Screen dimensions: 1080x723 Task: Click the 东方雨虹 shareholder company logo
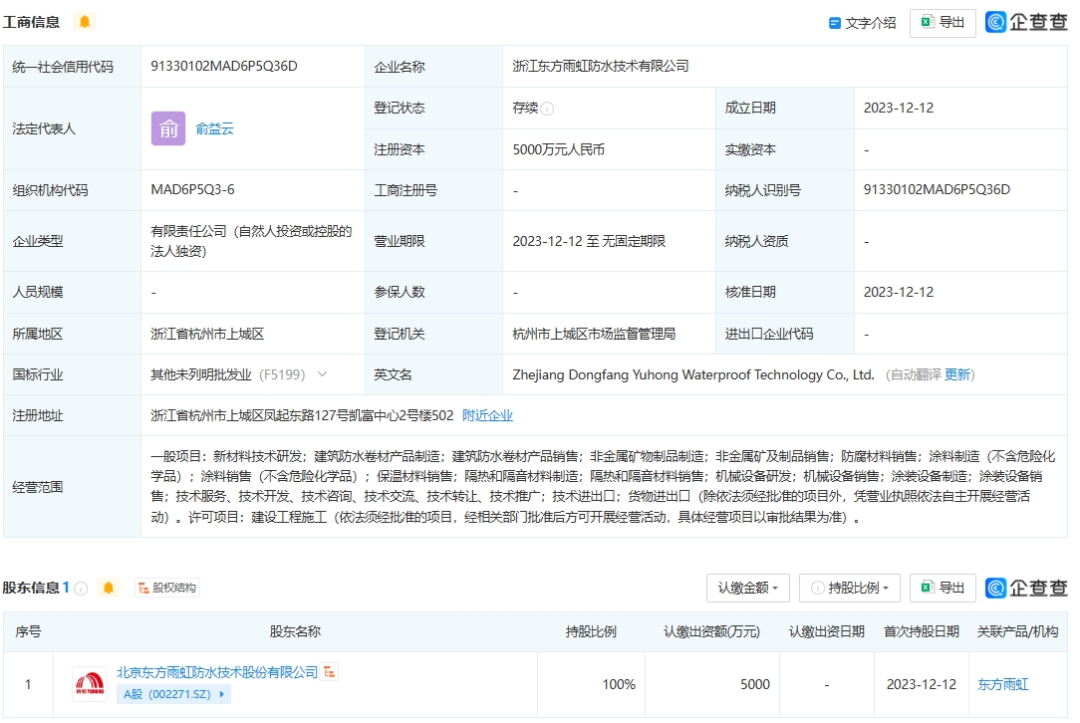point(89,684)
